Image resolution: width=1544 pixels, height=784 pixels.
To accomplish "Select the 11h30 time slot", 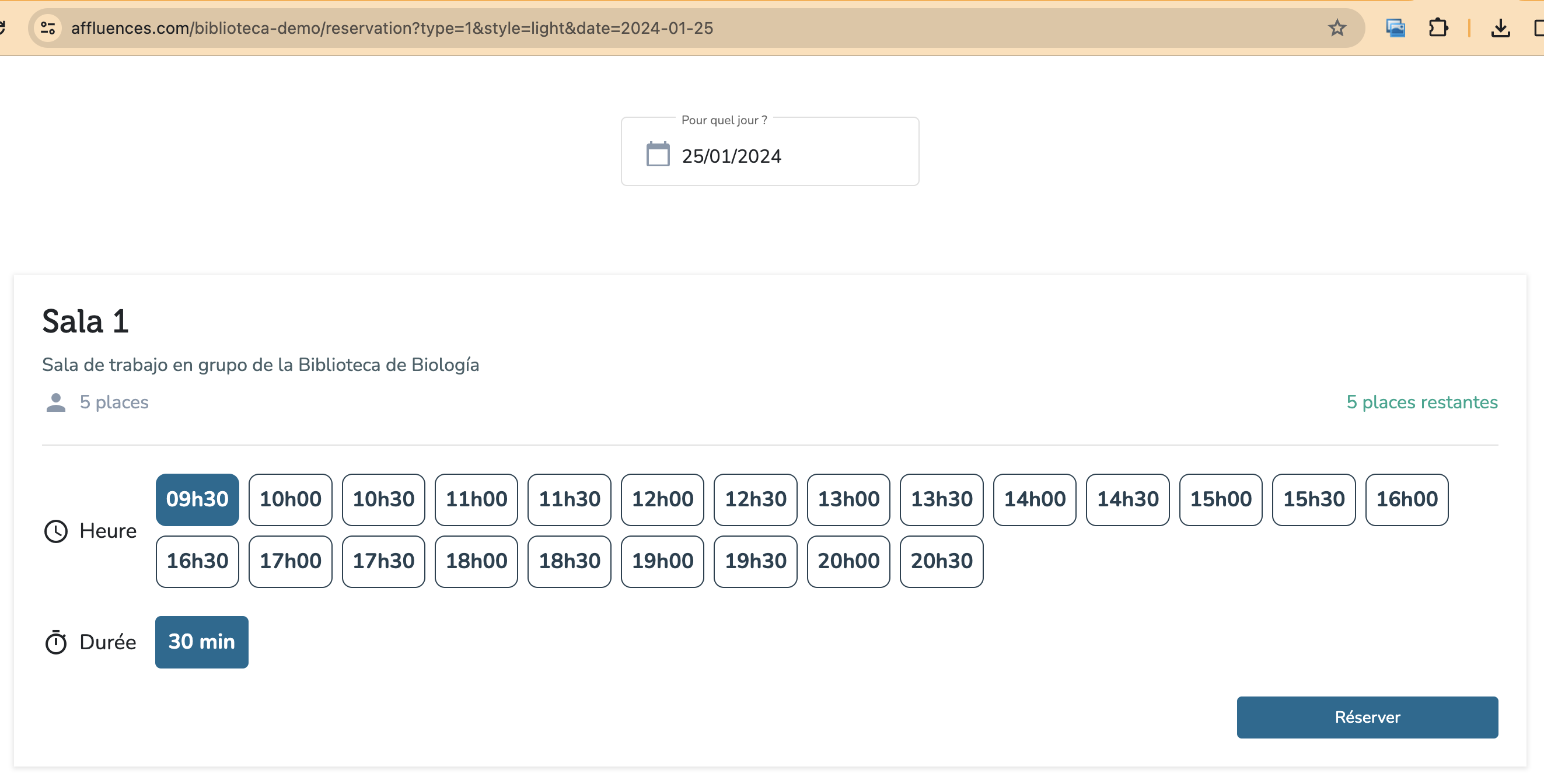I will tap(570, 500).
